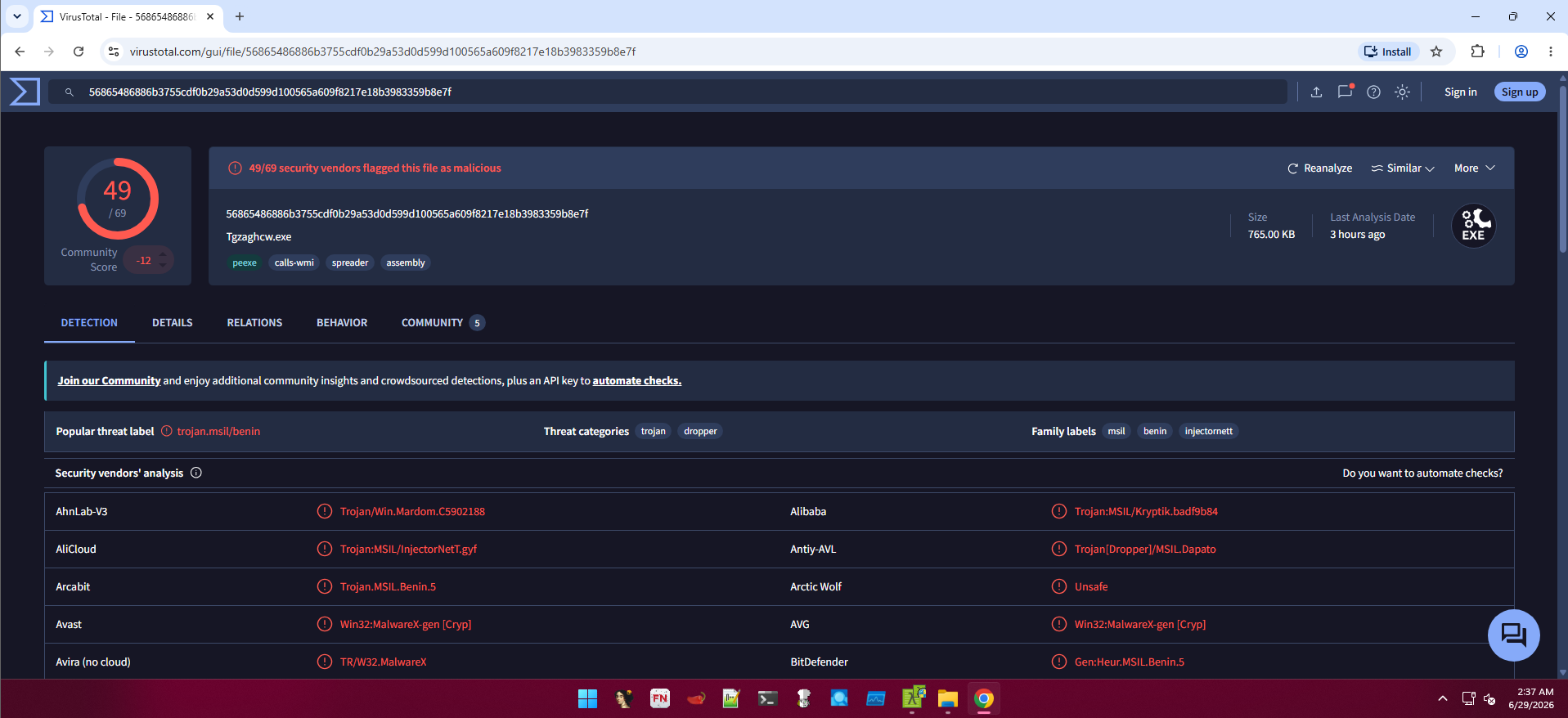
Task: Click the Chrome taskbar icon
Action: (x=984, y=698)
